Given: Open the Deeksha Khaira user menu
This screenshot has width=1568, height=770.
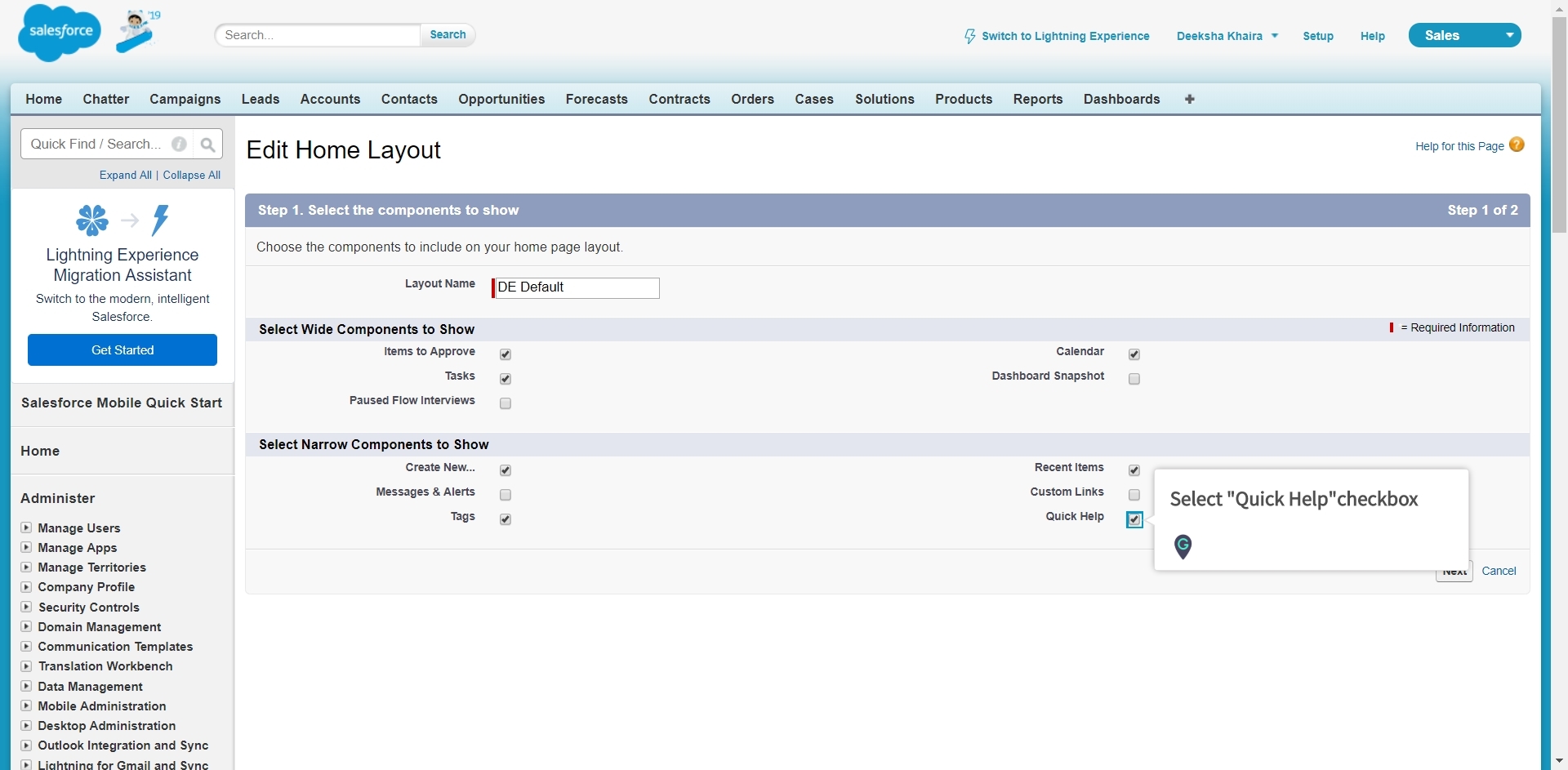Looking at the screenshot, I should click(1227, 36).
